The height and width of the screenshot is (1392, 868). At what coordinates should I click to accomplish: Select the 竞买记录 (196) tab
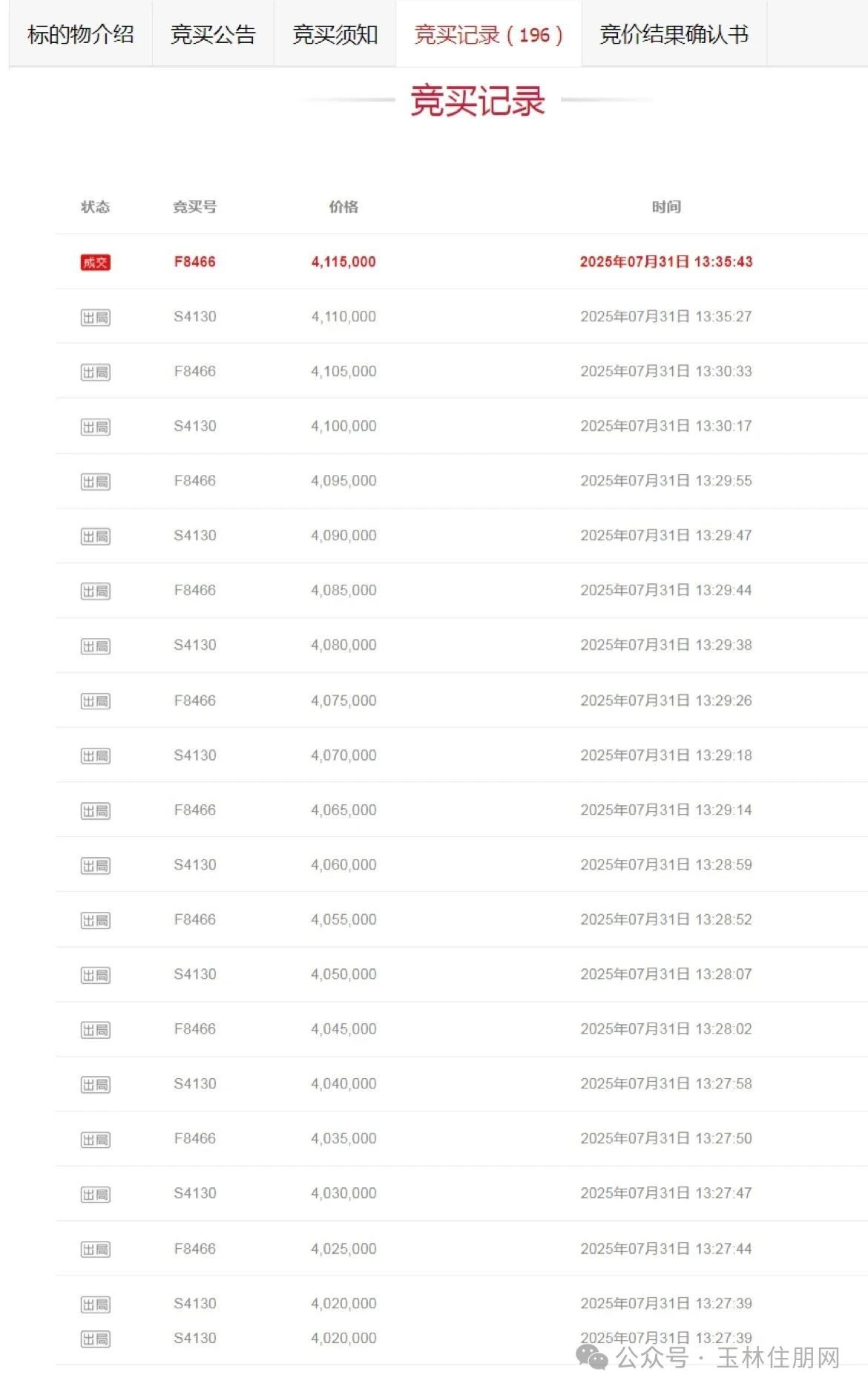tap(488, 34)
